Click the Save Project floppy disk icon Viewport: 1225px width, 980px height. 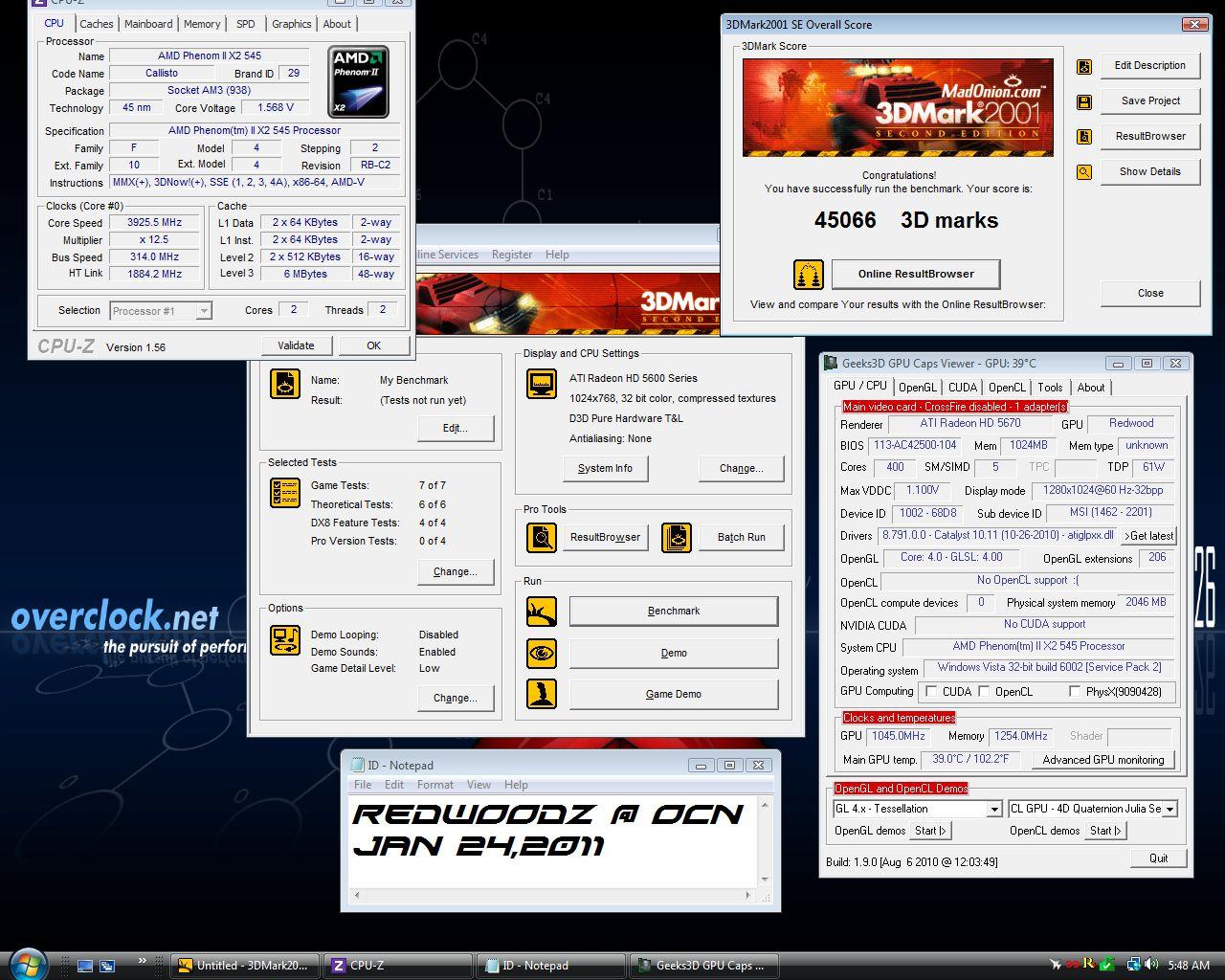point(1084,101)
